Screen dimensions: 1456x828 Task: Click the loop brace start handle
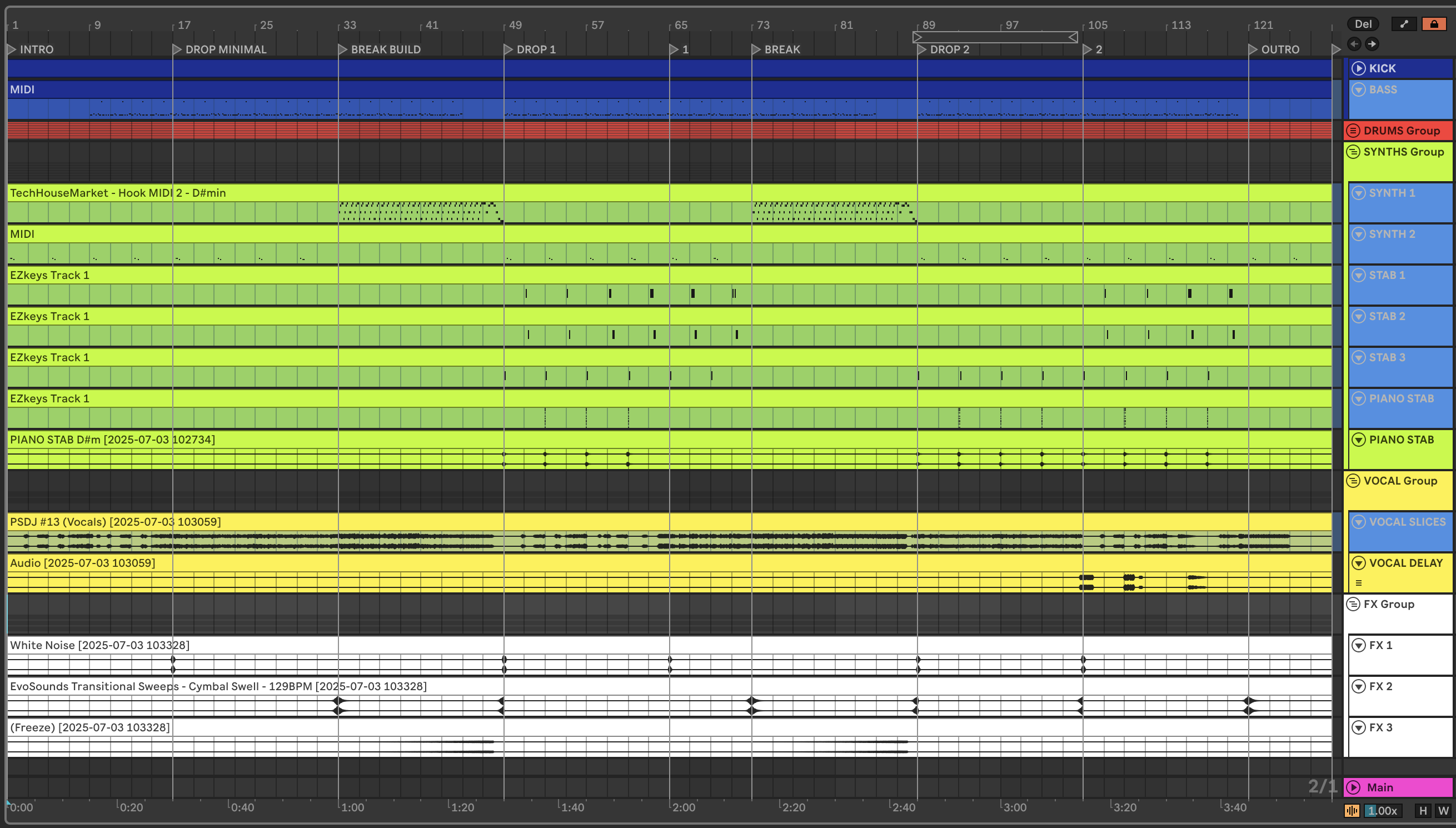(917, 37)
